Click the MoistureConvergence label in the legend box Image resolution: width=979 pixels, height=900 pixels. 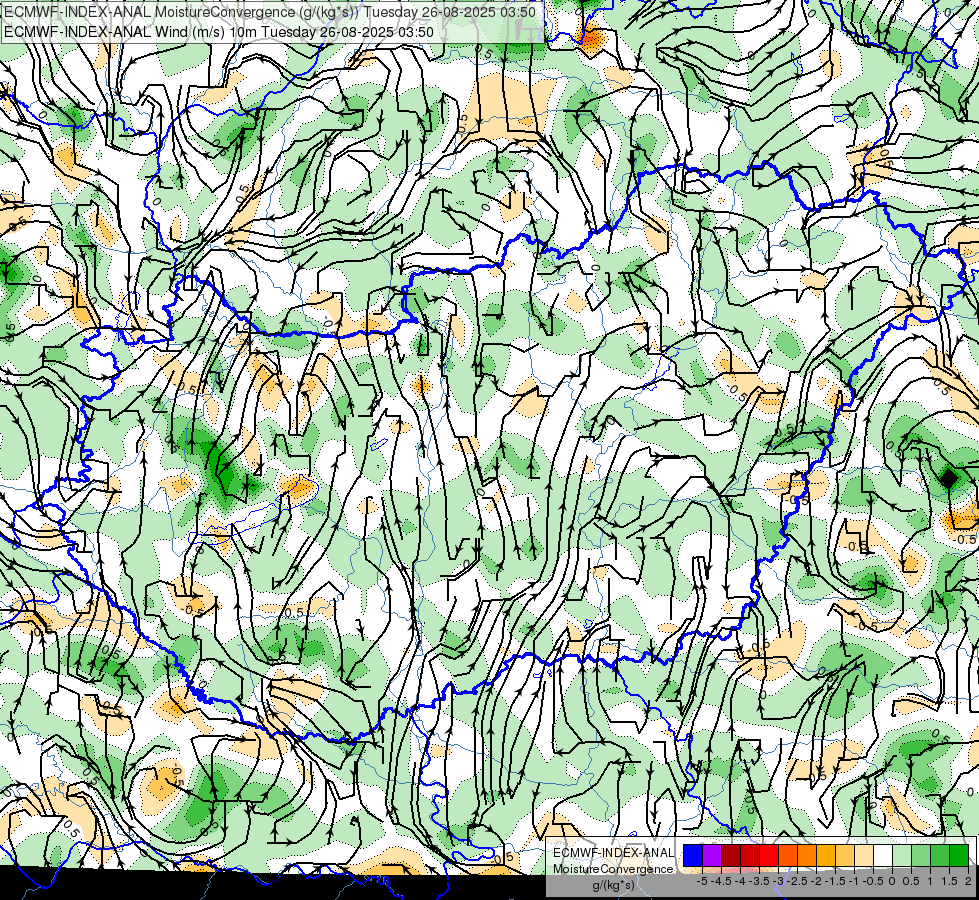pos(613,869)
